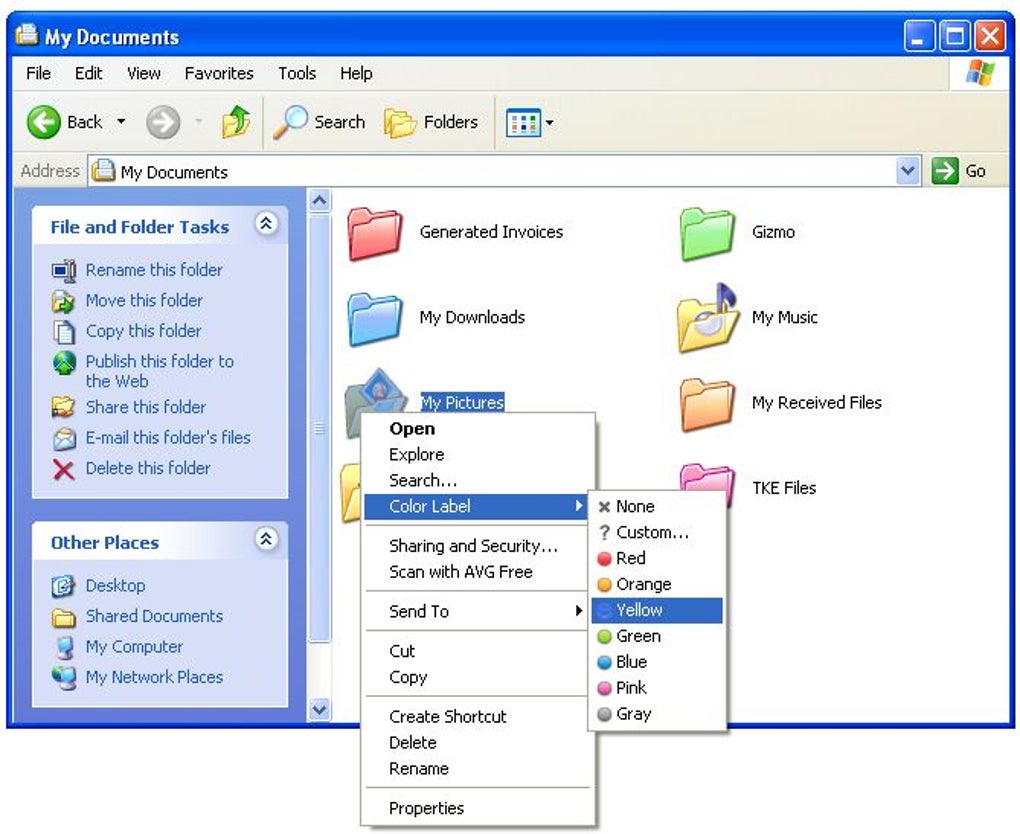
Task: Toggle the Folders pane button
Action: click(x=431, y=122)
